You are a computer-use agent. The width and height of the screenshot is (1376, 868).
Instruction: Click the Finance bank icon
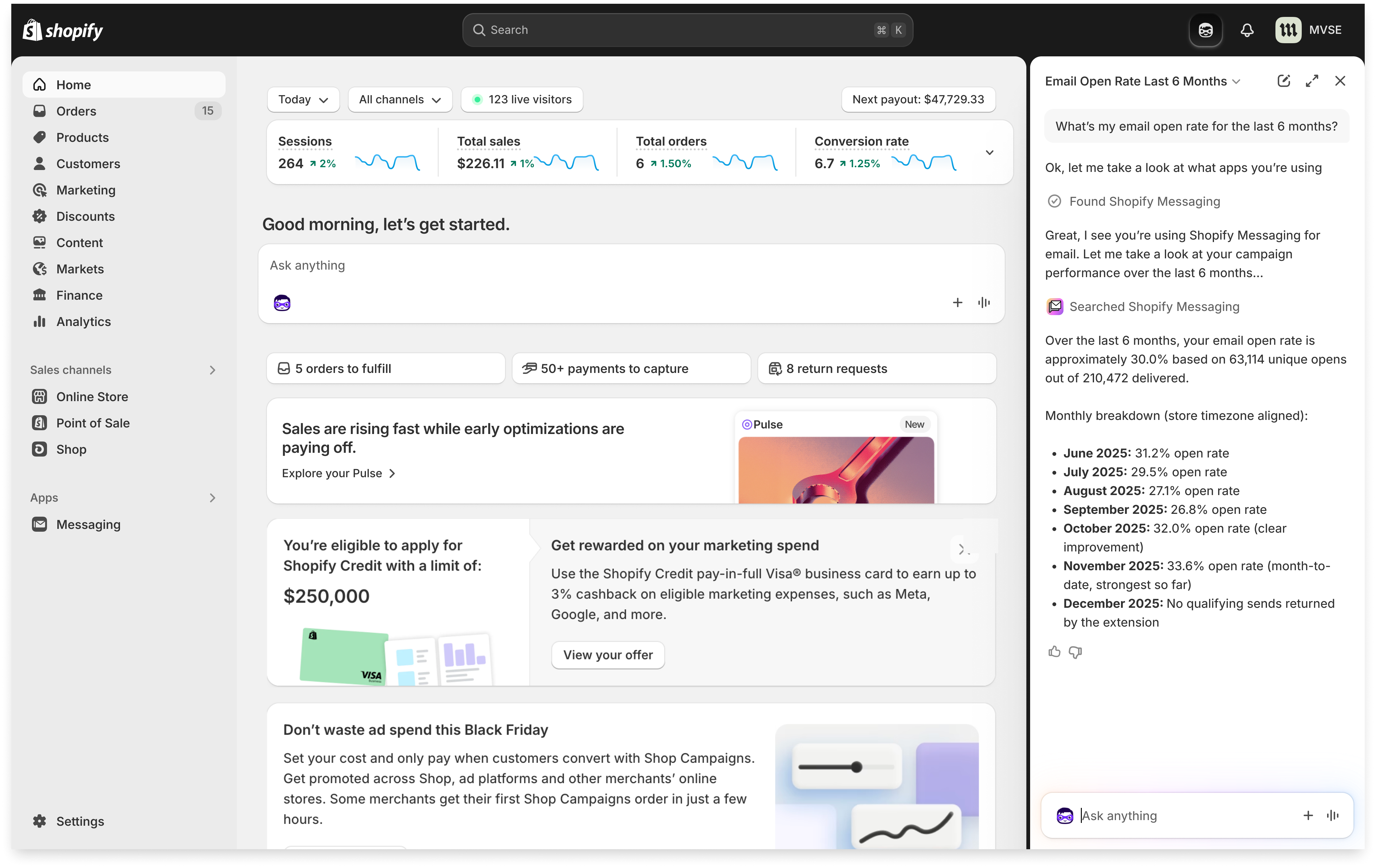tap(39, 295)
